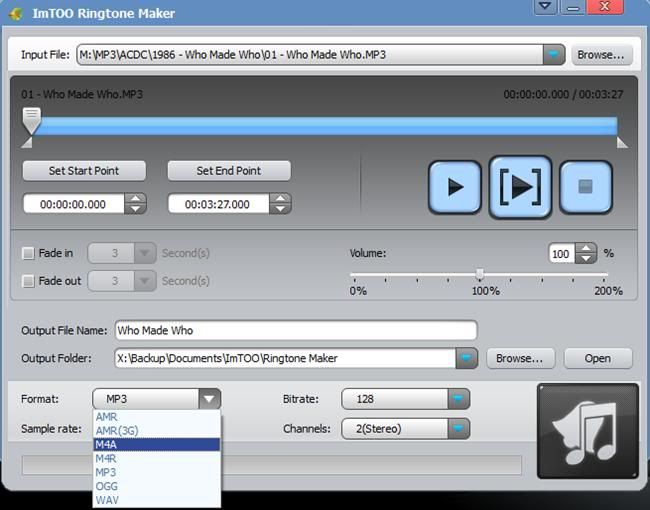Open the Fade in seconds dropdown
This screenshot has width=650, height=510.
tap(145, 253)
